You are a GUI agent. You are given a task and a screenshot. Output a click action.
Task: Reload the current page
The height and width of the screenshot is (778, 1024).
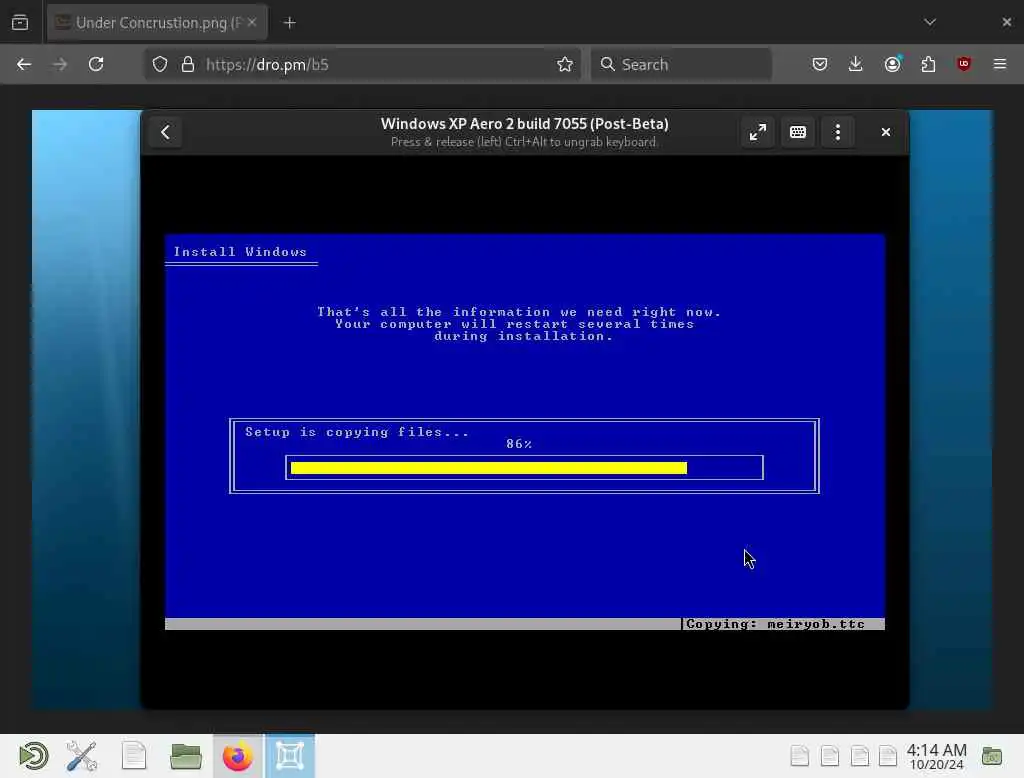[x=96, y=64]
